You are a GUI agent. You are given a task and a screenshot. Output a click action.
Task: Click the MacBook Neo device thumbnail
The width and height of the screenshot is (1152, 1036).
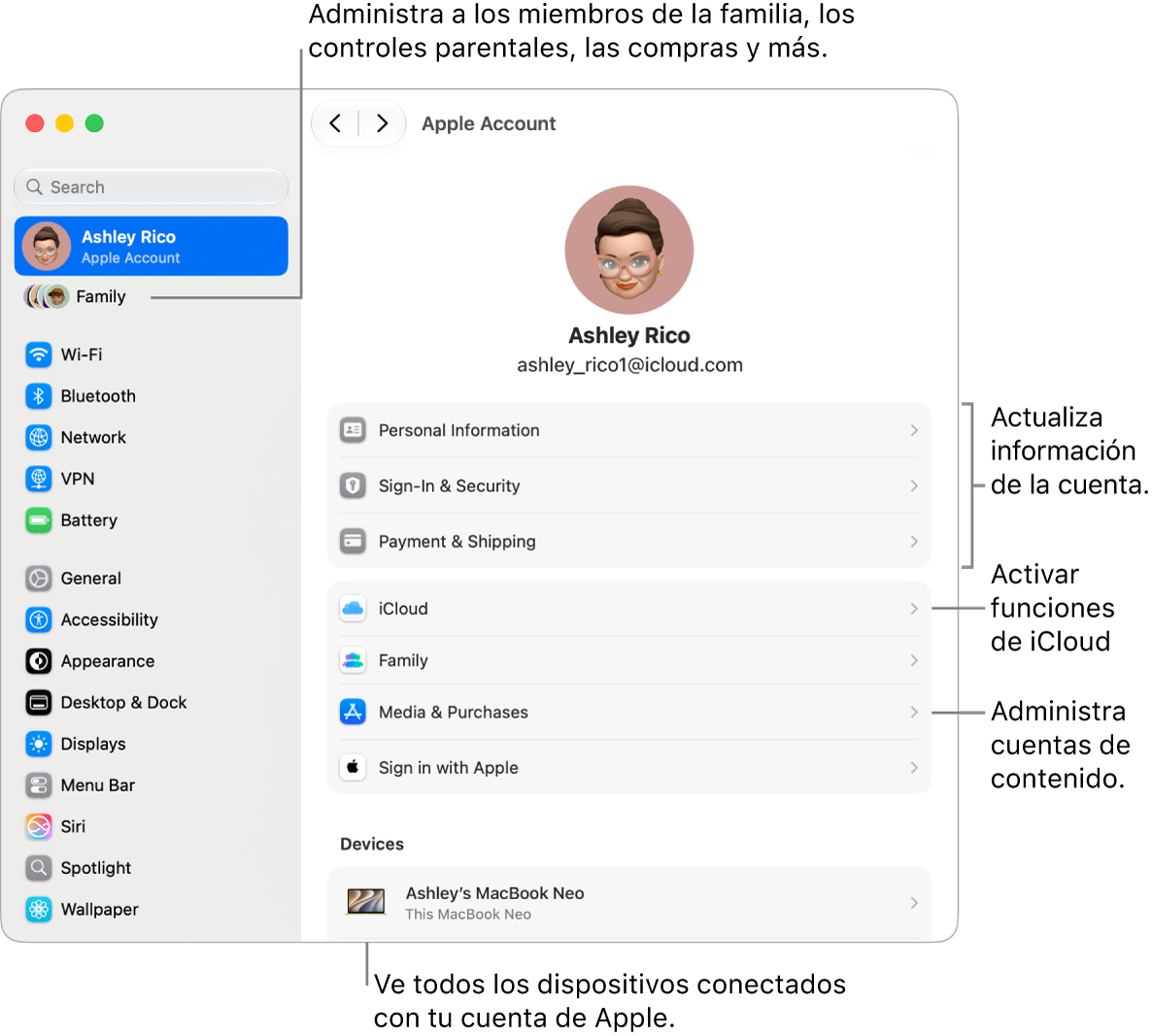click(366, 902)
